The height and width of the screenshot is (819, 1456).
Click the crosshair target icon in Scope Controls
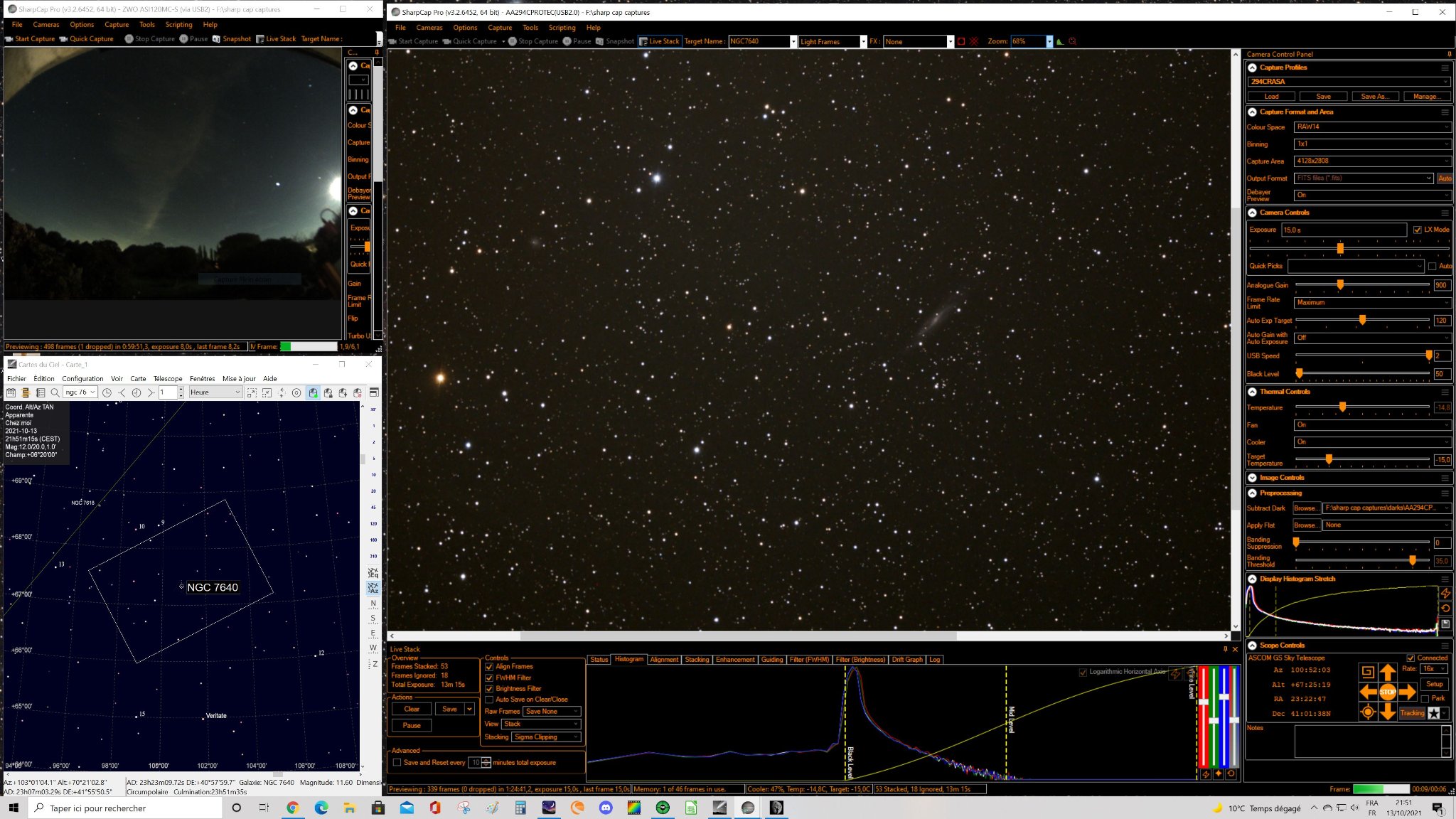(1367, 712)
